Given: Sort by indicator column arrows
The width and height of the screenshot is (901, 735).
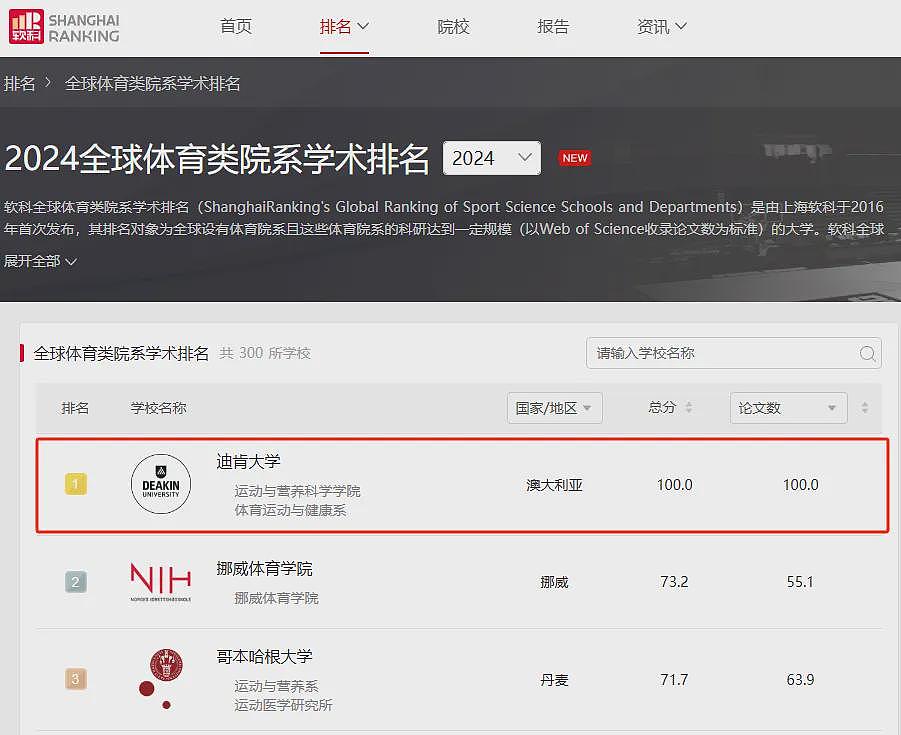Looking at the screenshot, I should coord(865,408).
